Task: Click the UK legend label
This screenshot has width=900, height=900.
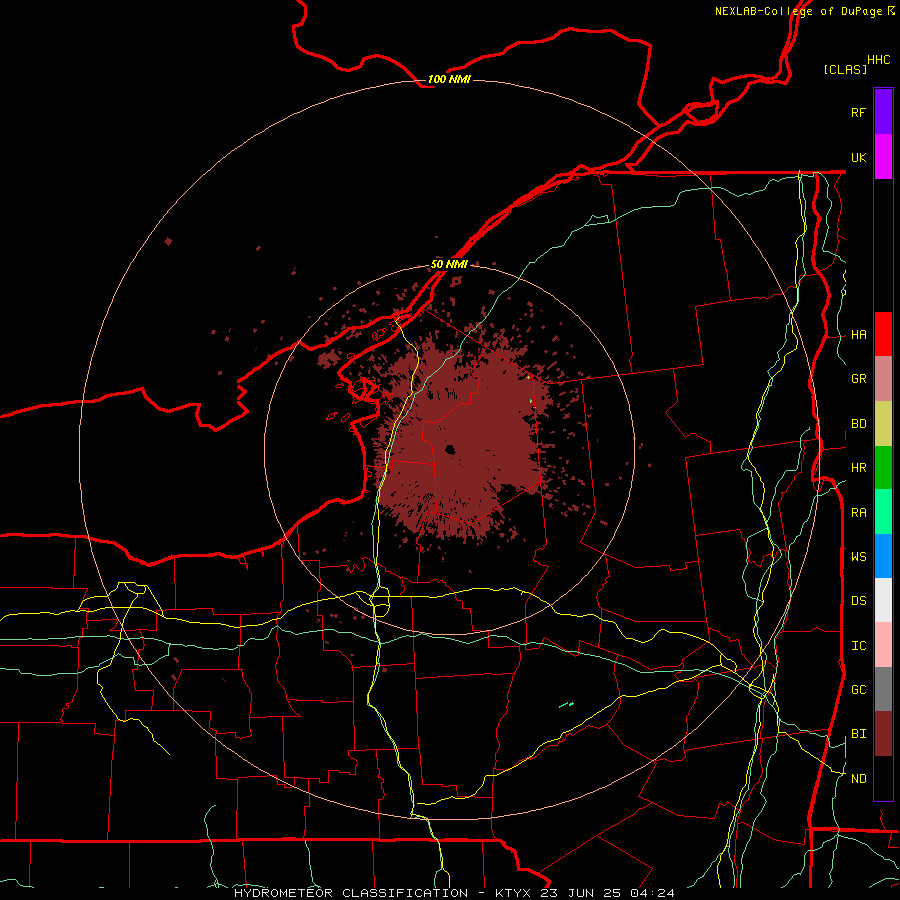Action: click(x=859, y=158)
